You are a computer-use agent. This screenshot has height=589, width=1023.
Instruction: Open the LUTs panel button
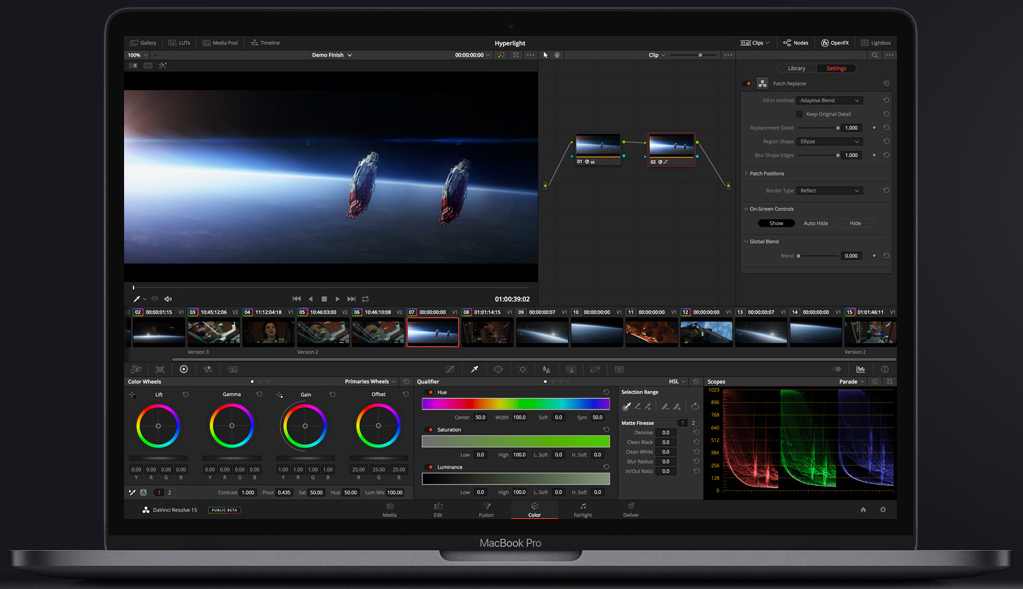[179, 42]
